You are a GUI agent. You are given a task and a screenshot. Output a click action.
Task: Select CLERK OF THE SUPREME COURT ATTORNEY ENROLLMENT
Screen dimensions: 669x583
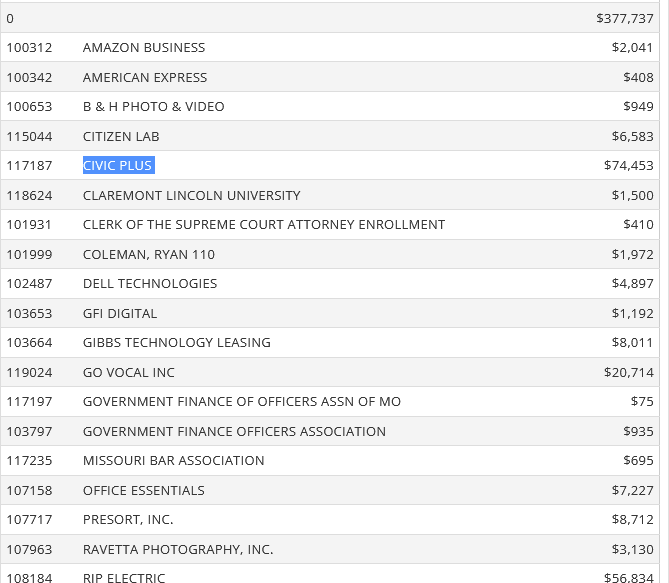(264, 224)
